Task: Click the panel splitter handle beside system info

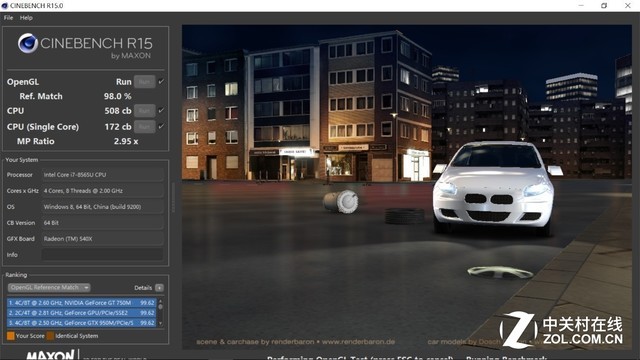Action: coord(173,198)
